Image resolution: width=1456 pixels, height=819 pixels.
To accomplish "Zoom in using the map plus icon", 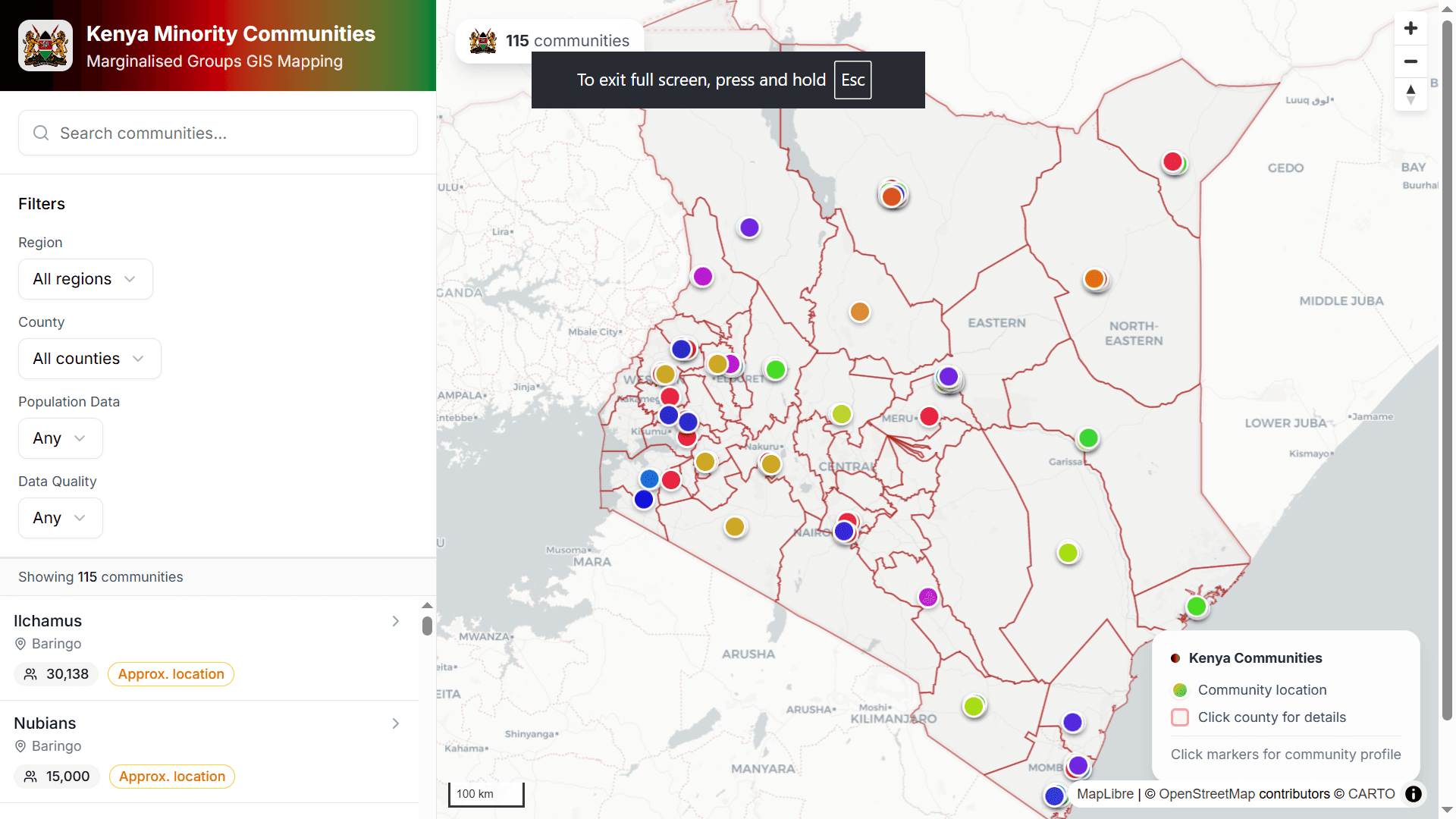I will 1410,28.
